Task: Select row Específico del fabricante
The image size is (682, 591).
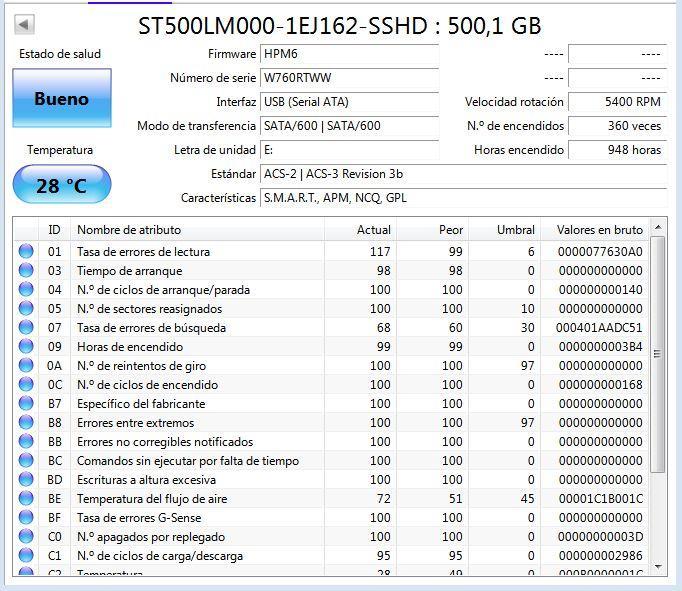Action: click(331, 404)
